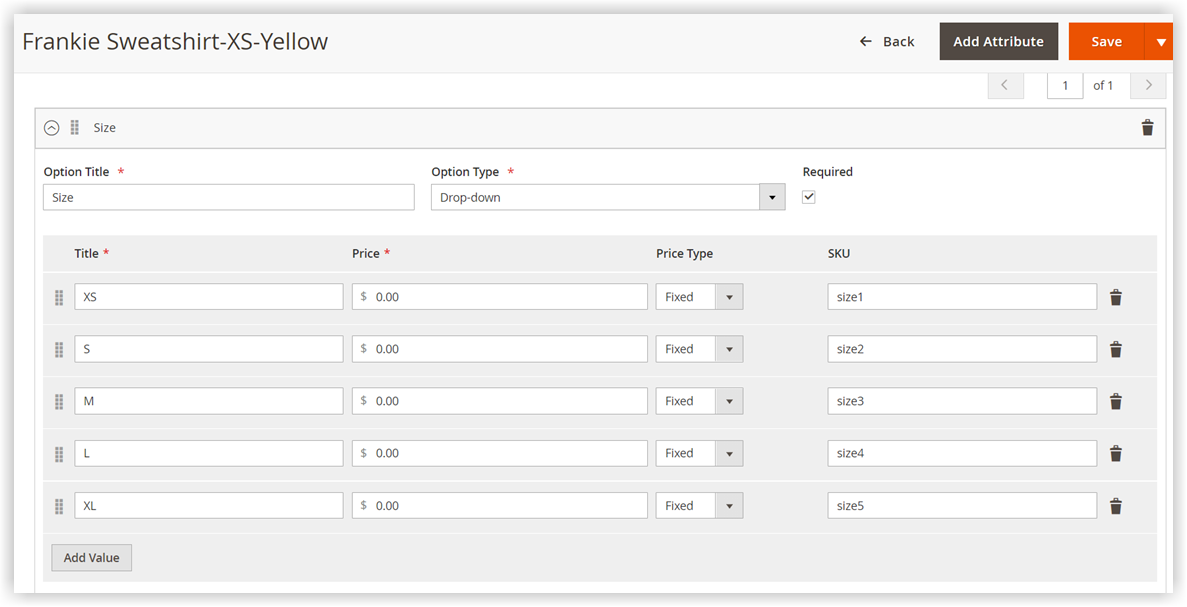Collapse the Size option section
Viewport: 1187px width, 607px height.
52,127
